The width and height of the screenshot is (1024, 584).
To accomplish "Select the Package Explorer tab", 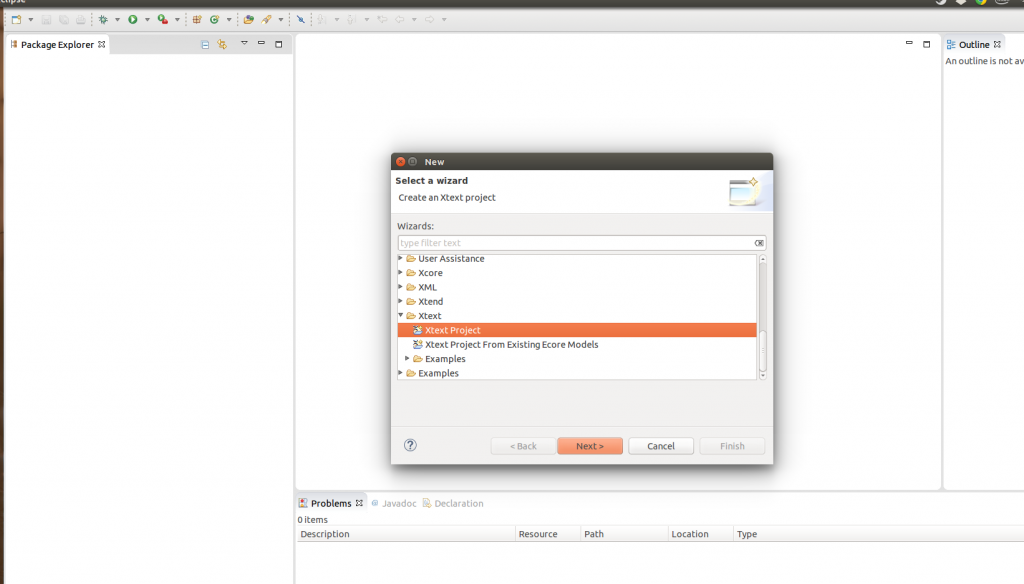I will click(x=57, y=44).
